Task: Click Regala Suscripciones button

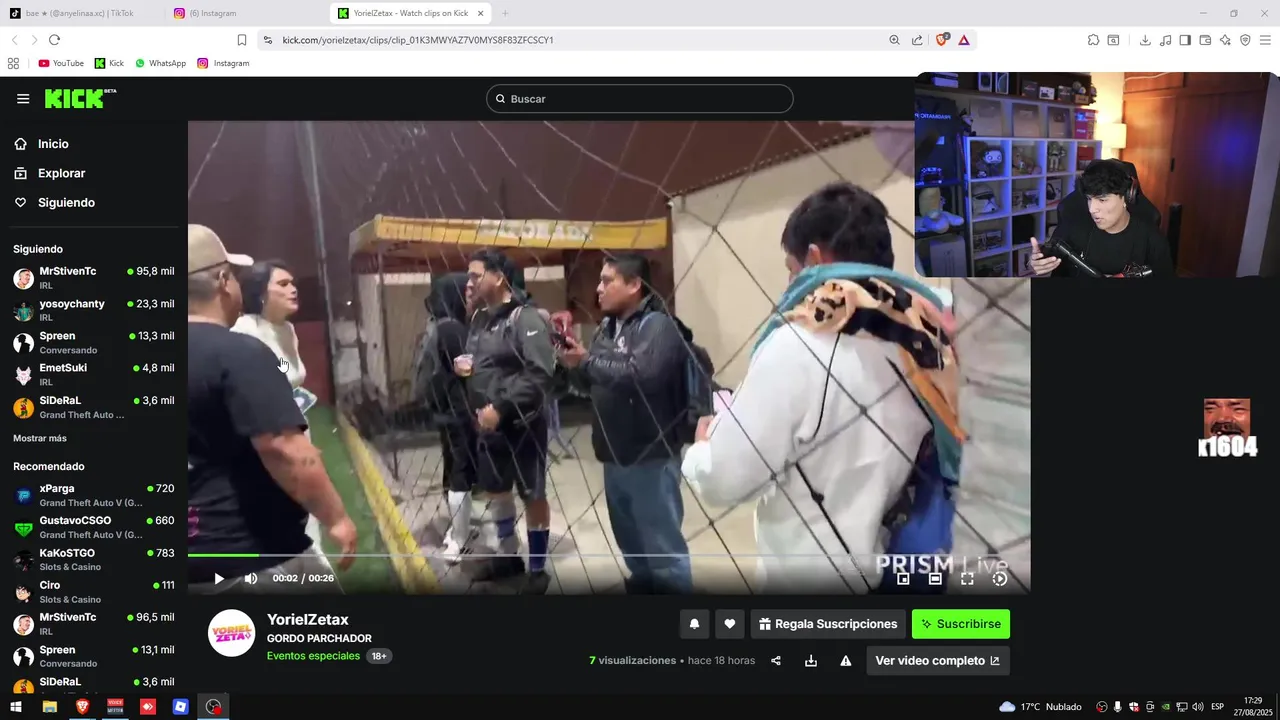Action: coord(828,624)
